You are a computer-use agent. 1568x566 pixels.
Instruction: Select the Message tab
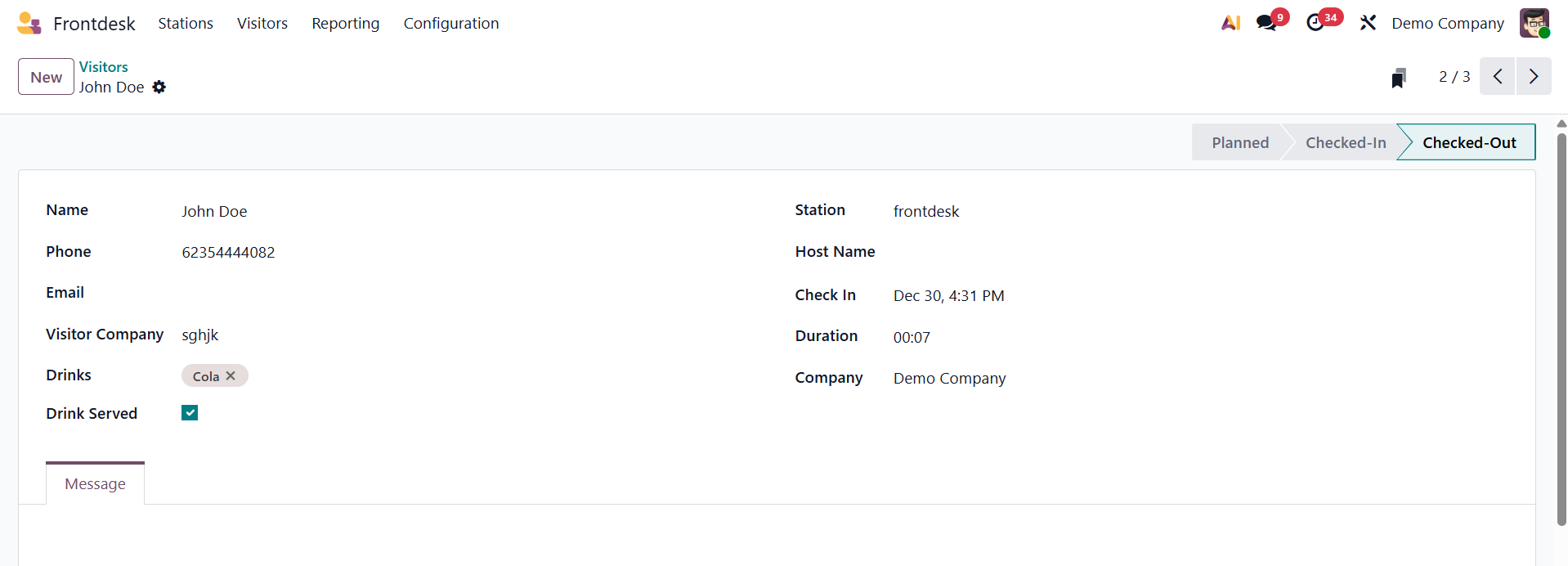pos(95,484)
